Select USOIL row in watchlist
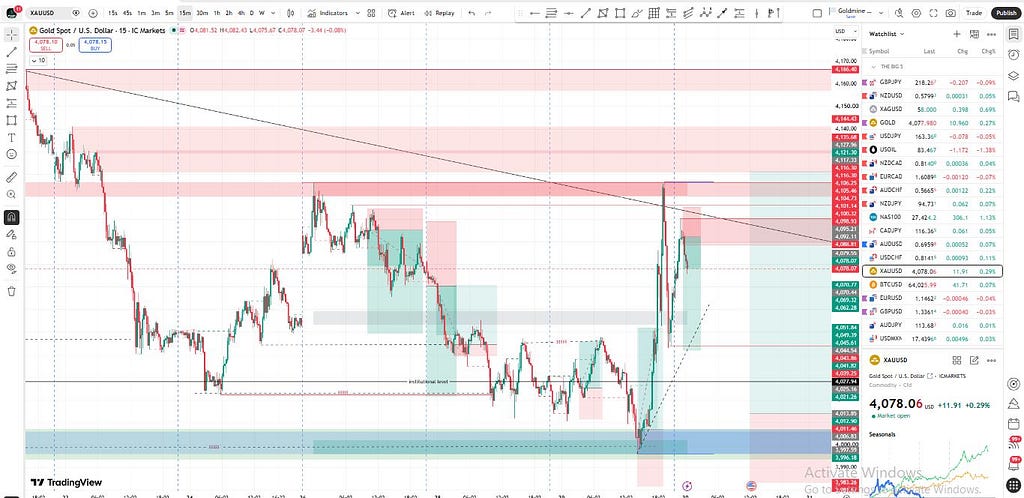The width and height of the screenshot is (1024, 498). (932, 149)
